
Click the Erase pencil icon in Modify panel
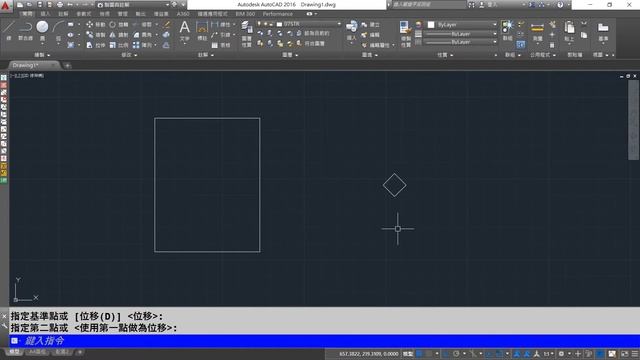[166, 24]
